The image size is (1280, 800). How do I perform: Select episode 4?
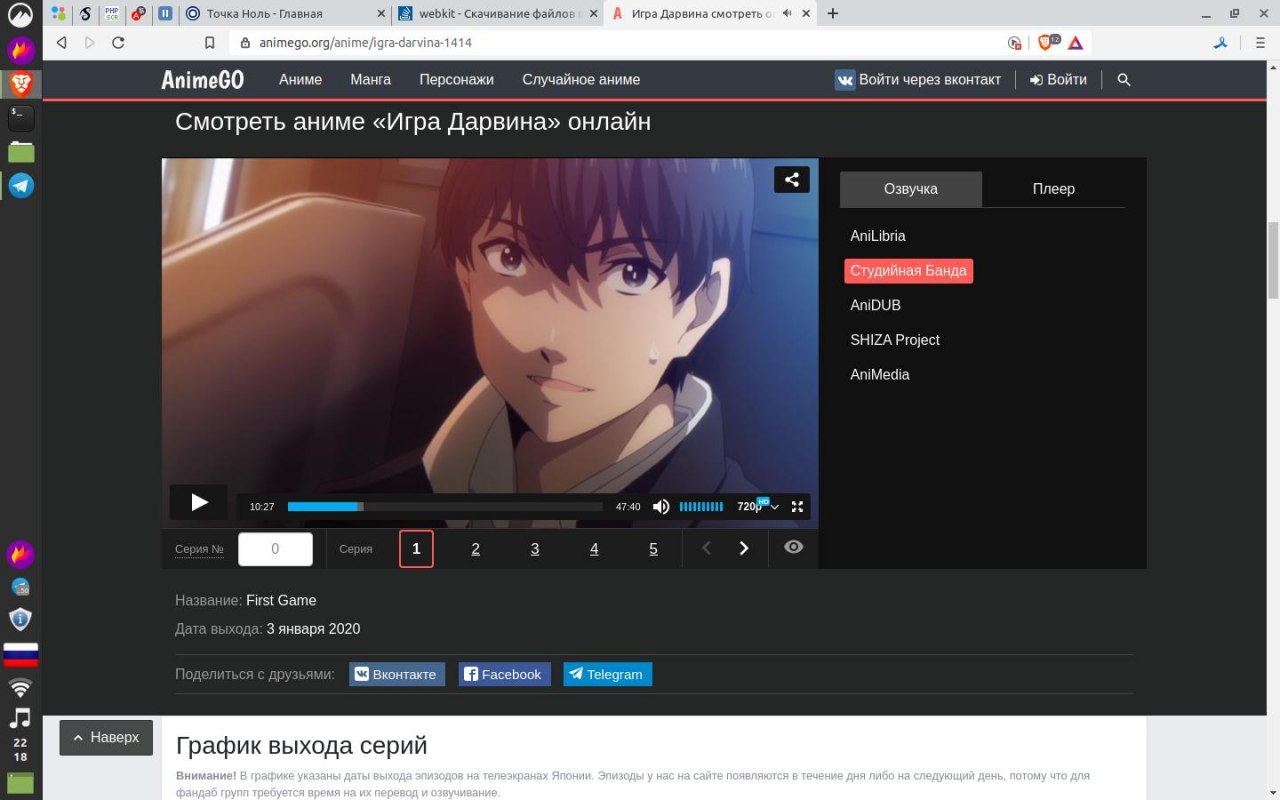[x=594, y=549]
